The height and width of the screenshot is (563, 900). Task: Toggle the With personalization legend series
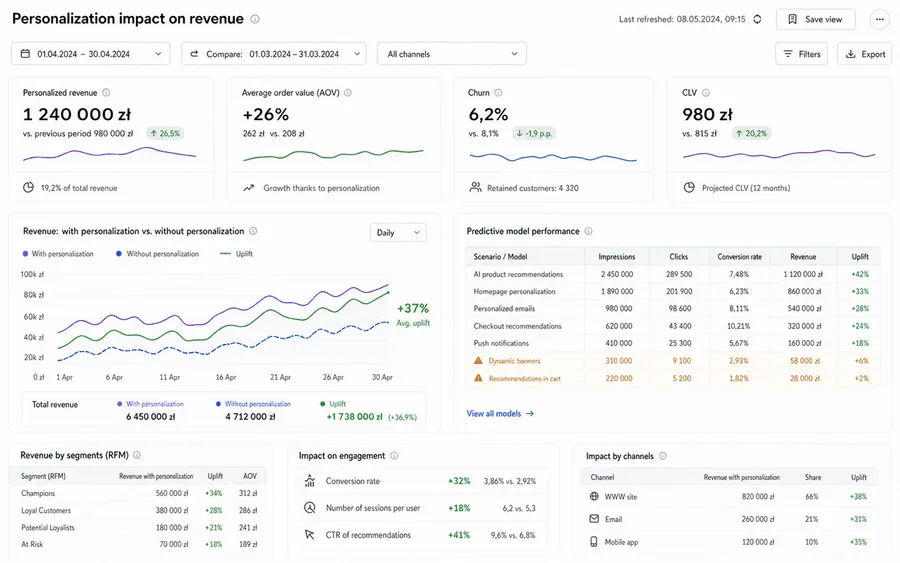[x=58, y=254]
